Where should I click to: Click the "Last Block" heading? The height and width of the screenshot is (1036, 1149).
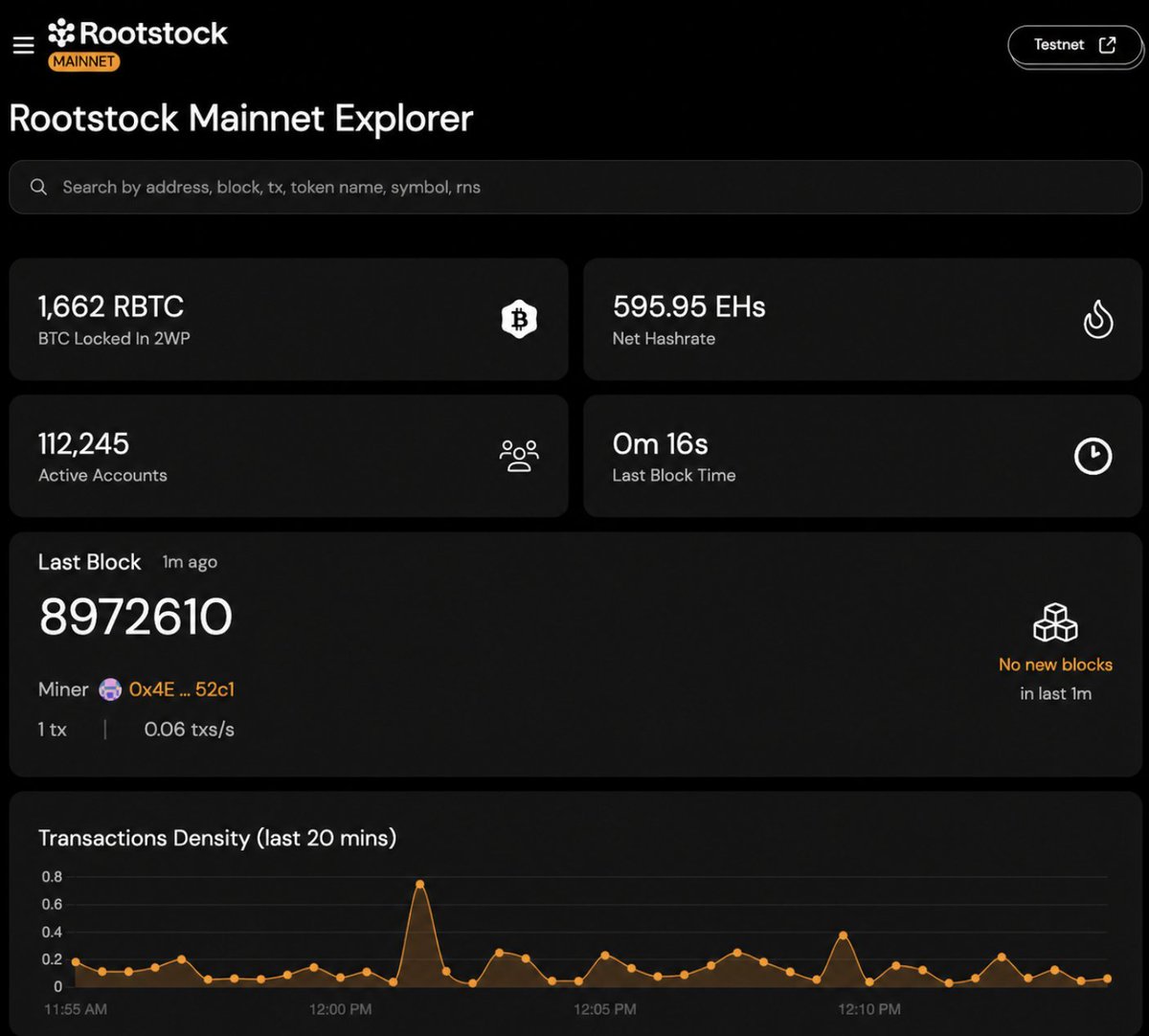89,562
